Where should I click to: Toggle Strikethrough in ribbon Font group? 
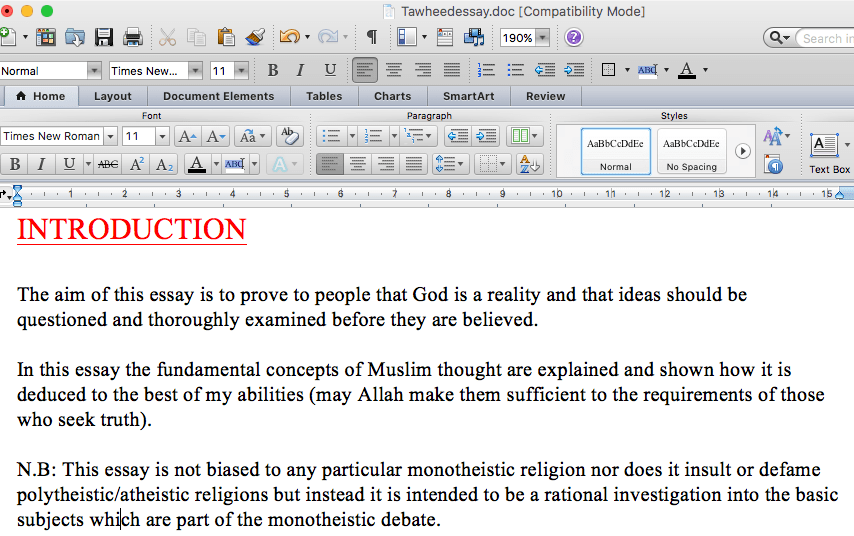coord(108,164)
